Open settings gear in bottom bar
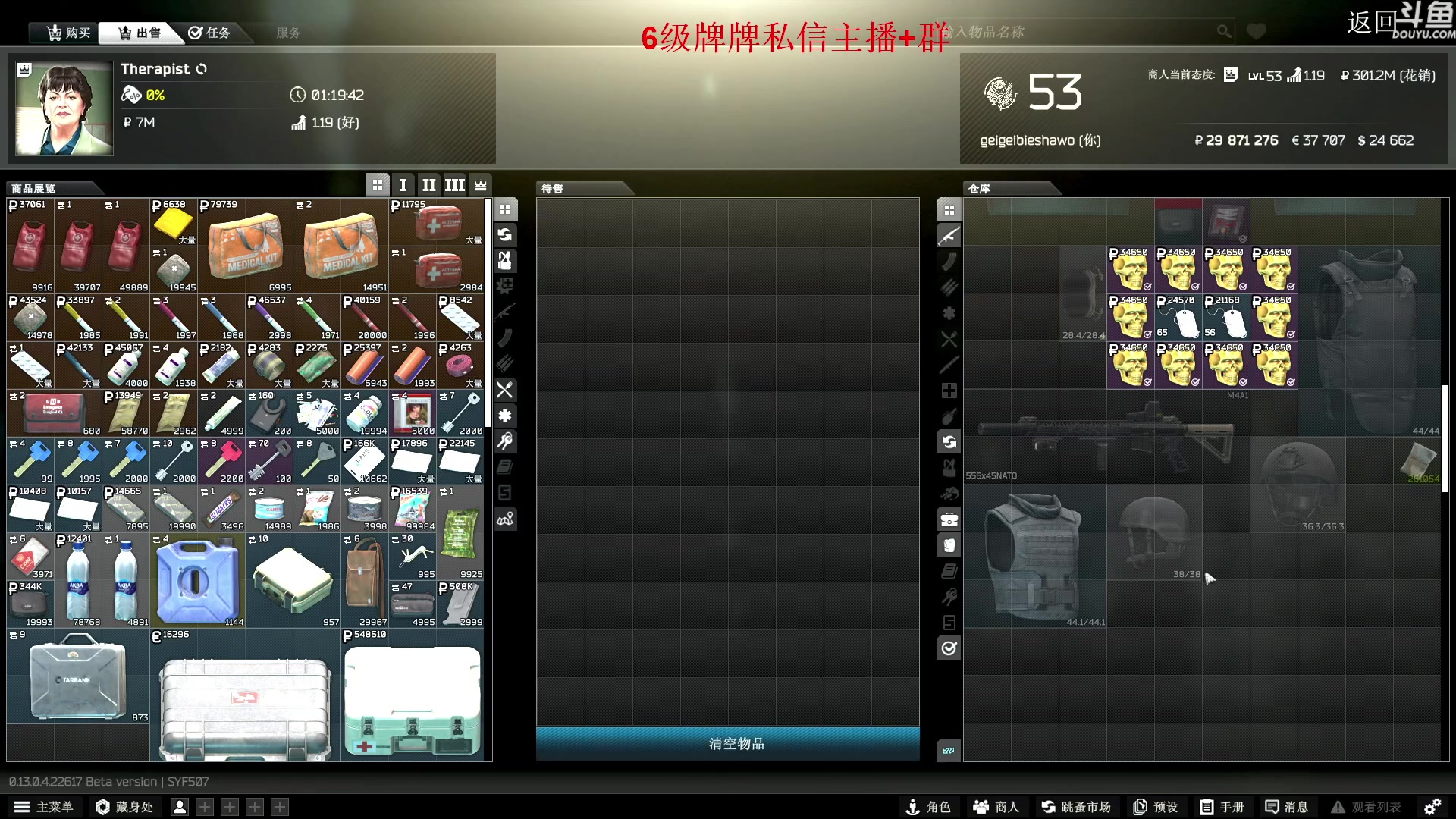Screen dimensions: 1456x819 [x=1432, y=807]
